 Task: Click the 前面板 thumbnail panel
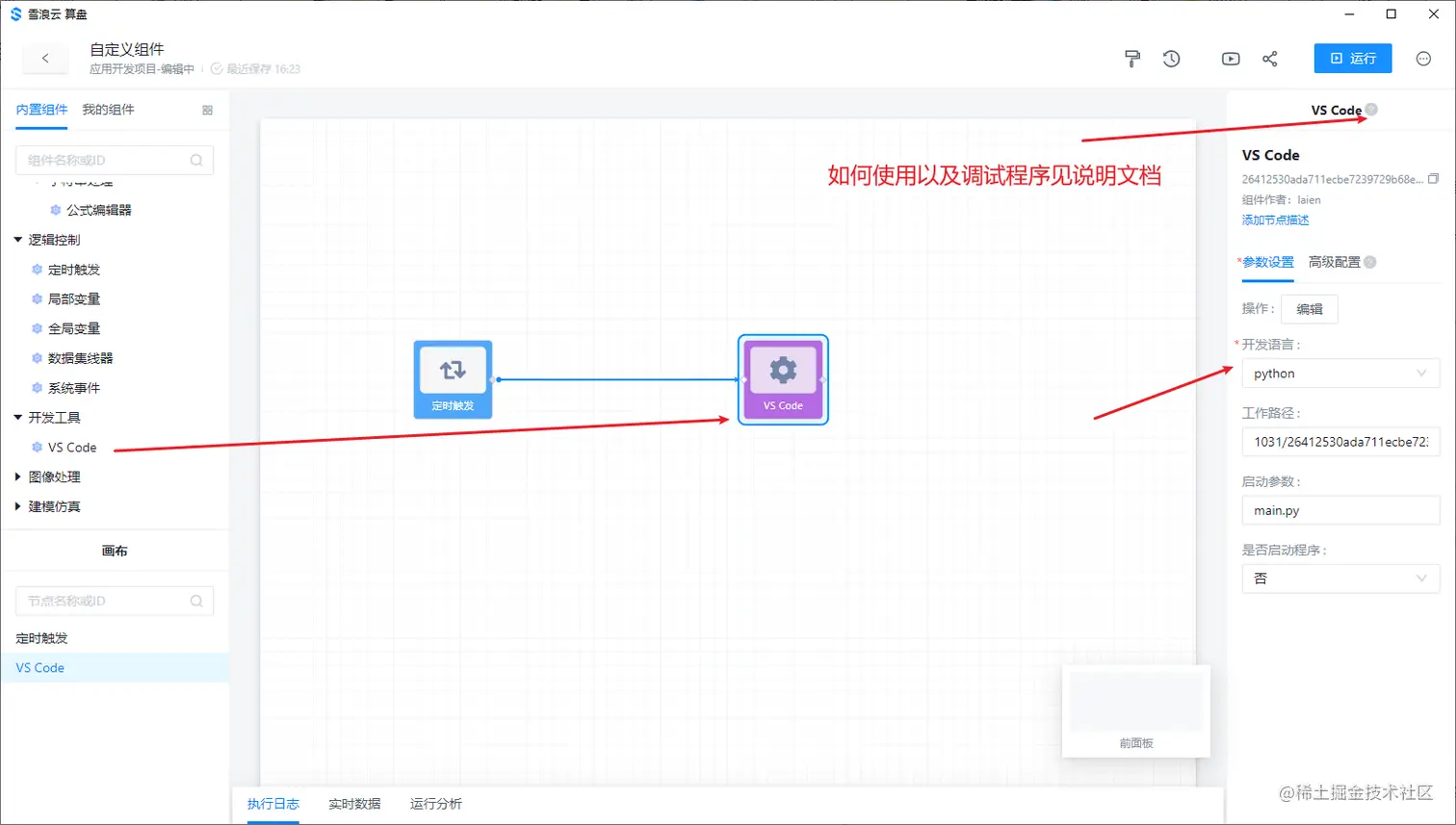[x=1136, y=710]
